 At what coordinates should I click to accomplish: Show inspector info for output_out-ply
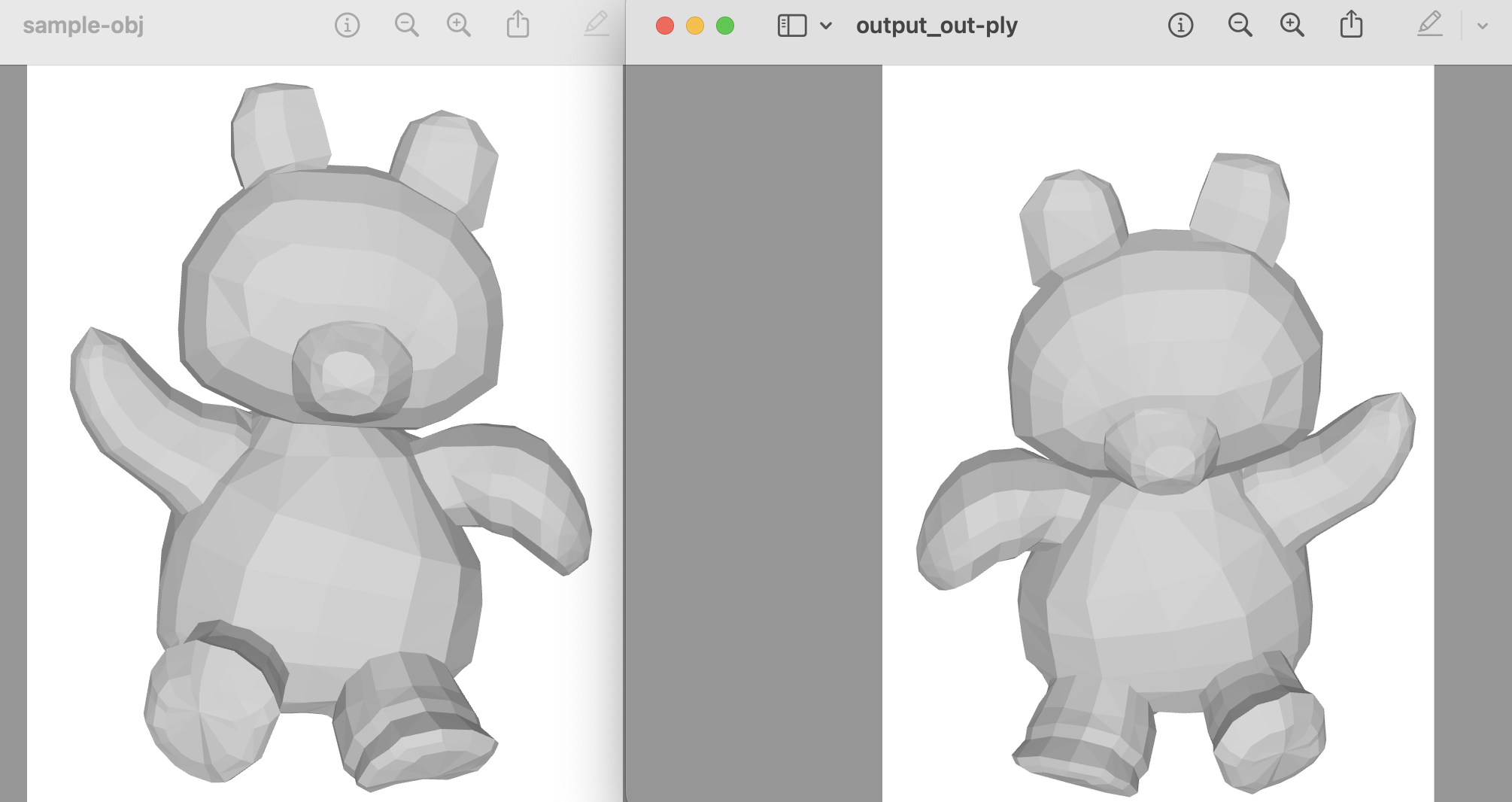point(1180,26)
